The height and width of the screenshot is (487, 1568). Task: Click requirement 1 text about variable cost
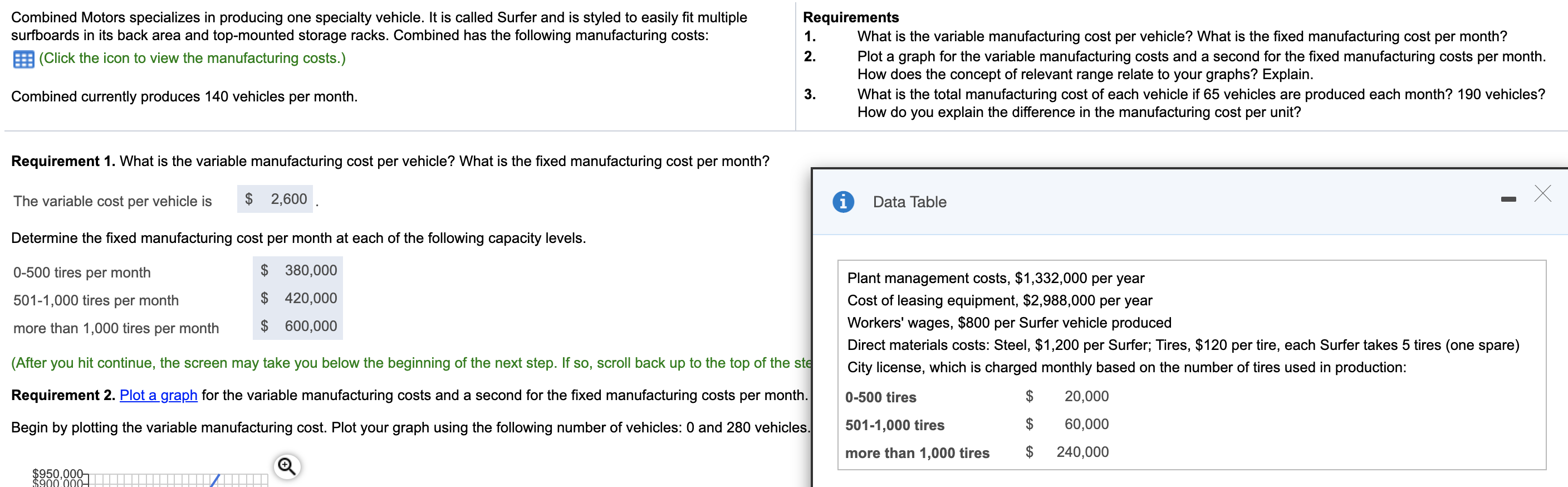point(1182,37)
